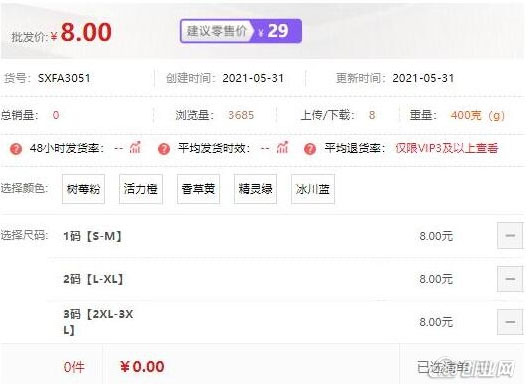Click the 货号 SXFA3051 text
This screenshot has height=384, width=530.
(x=47, y=78)
